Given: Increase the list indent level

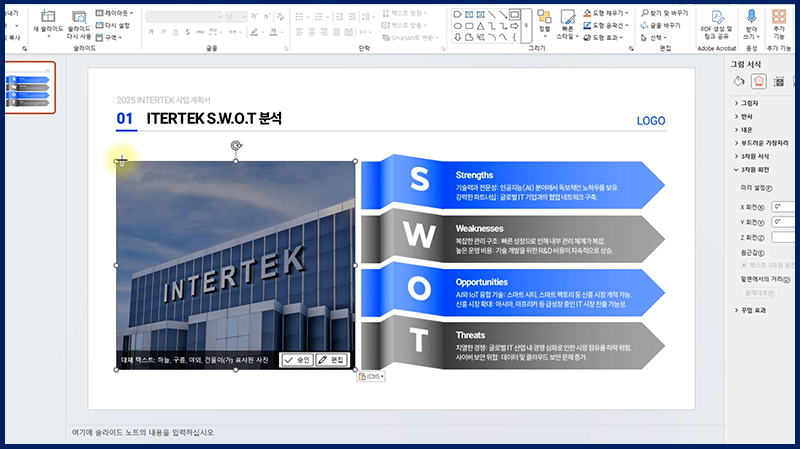Looking at the screenshot, I should click(x=352, y=17).
